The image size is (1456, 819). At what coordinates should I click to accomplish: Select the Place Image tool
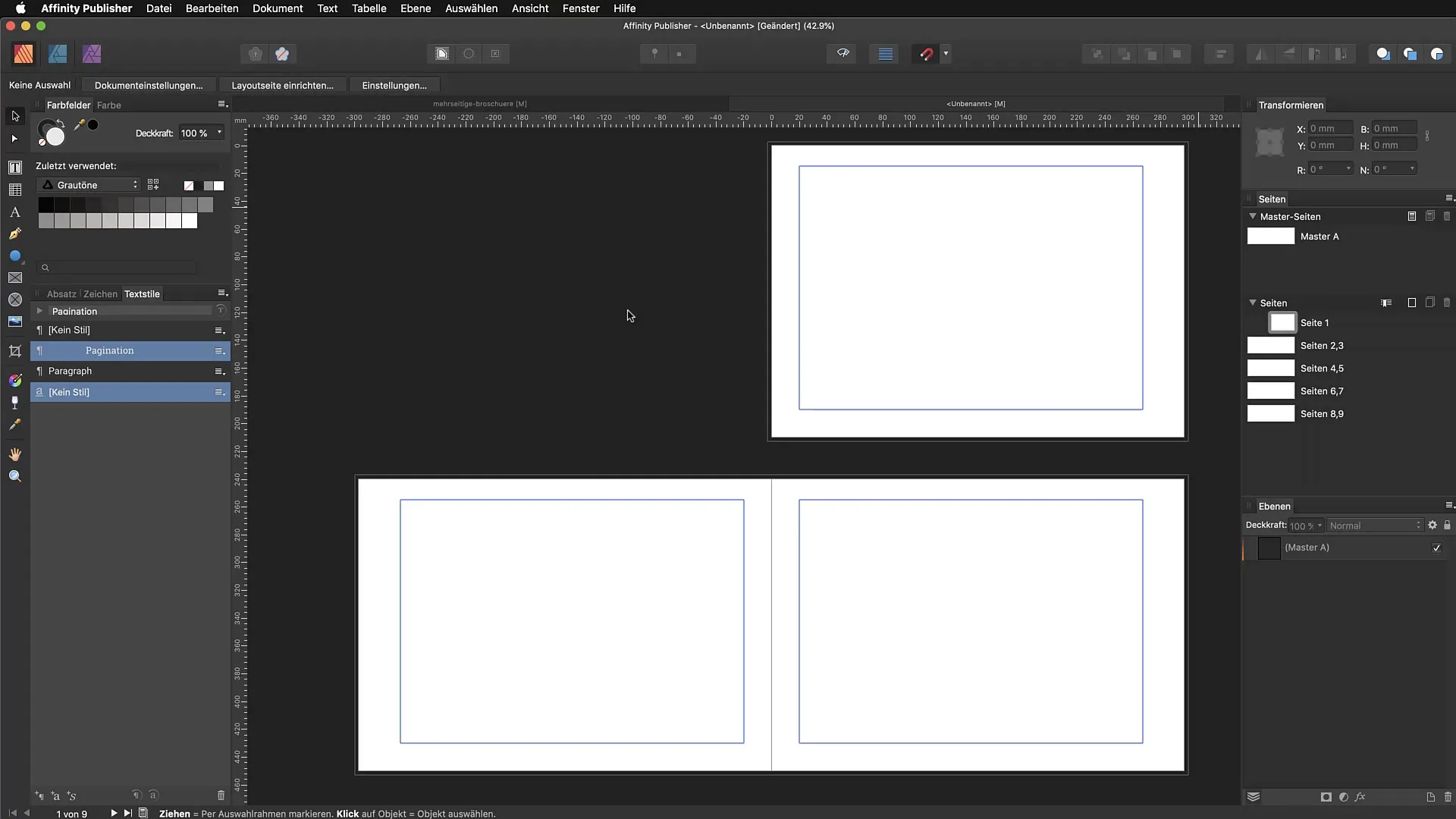pyautogui.click(x=15, y=322)
